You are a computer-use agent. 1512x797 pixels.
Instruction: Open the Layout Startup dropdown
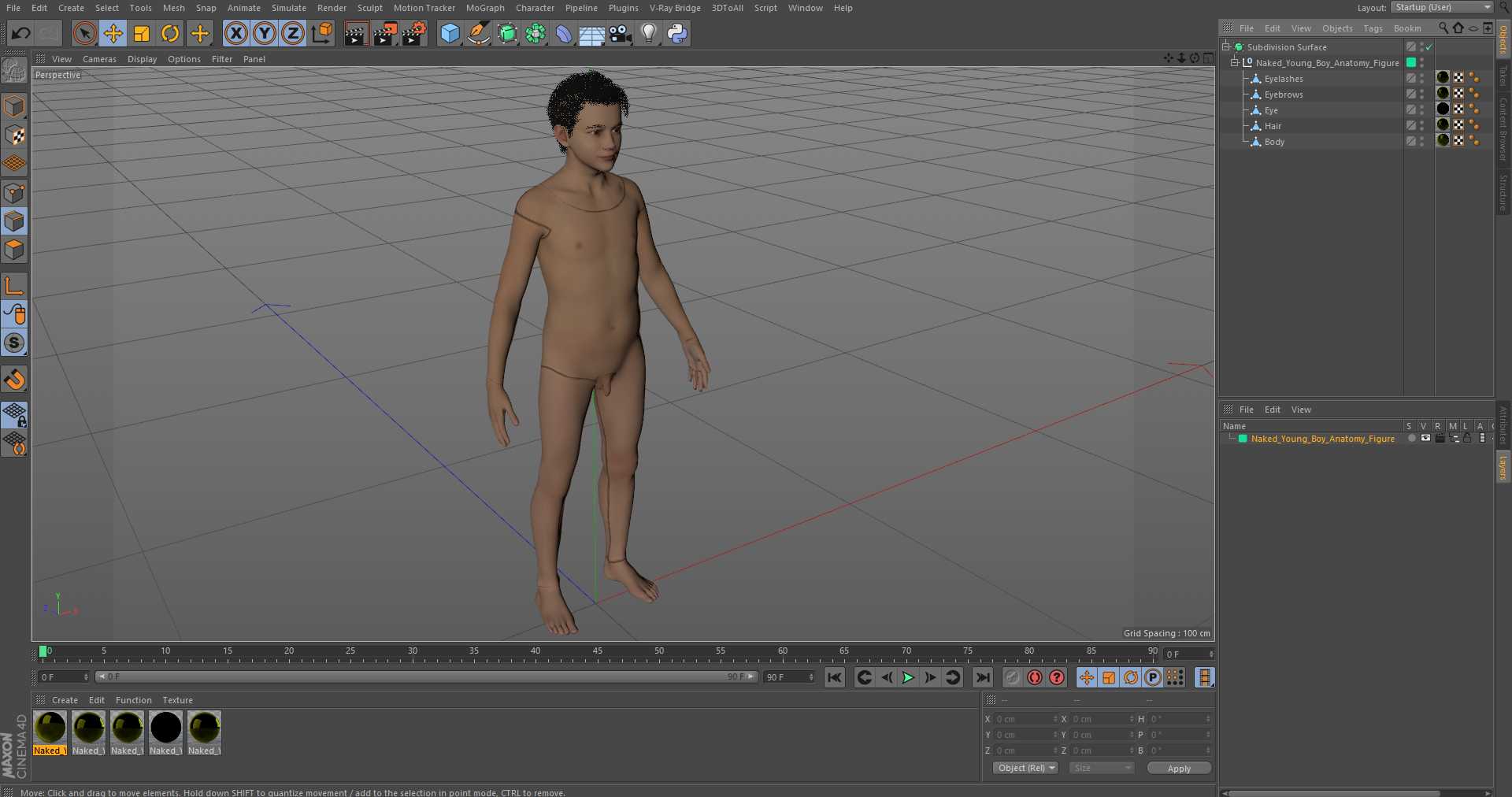[1441, 7]
